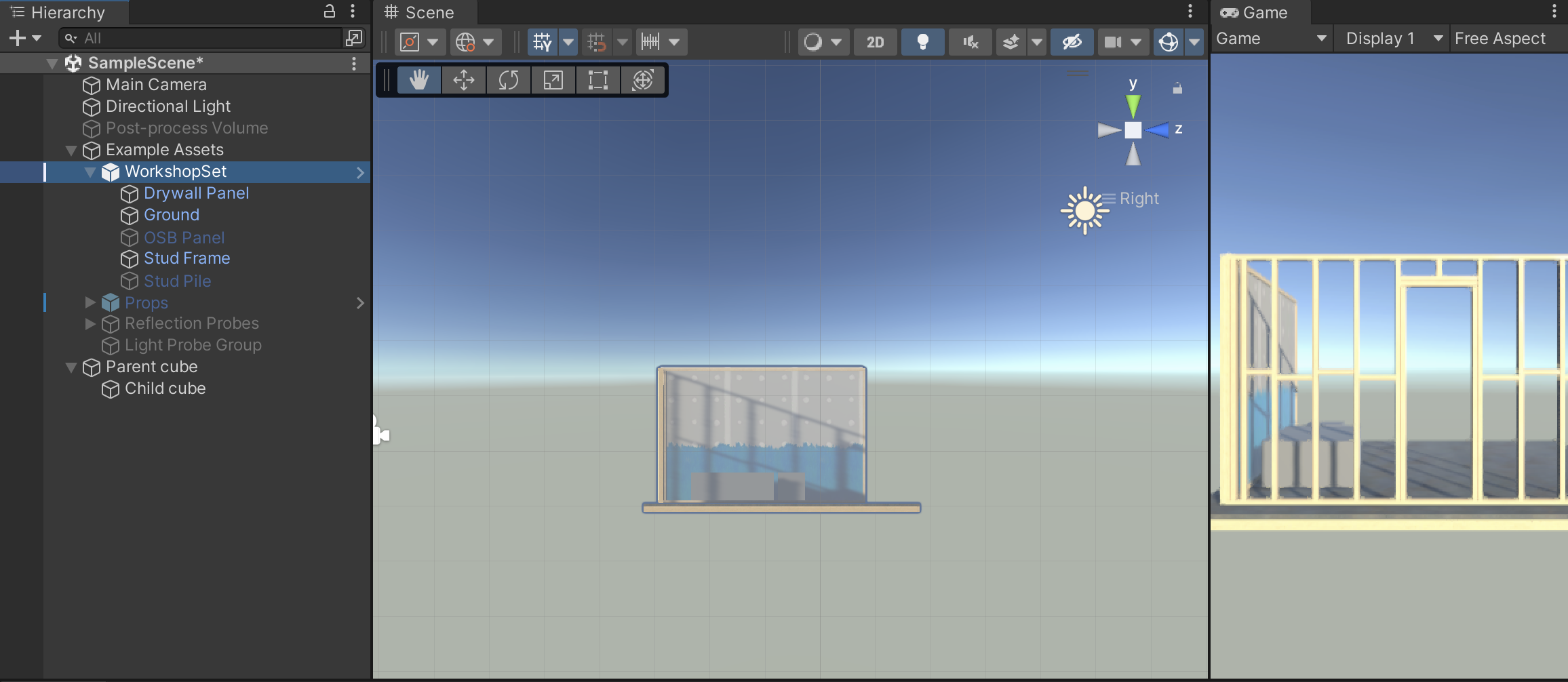Toggle Hierarchy panel lock

(x=330, y=11)
